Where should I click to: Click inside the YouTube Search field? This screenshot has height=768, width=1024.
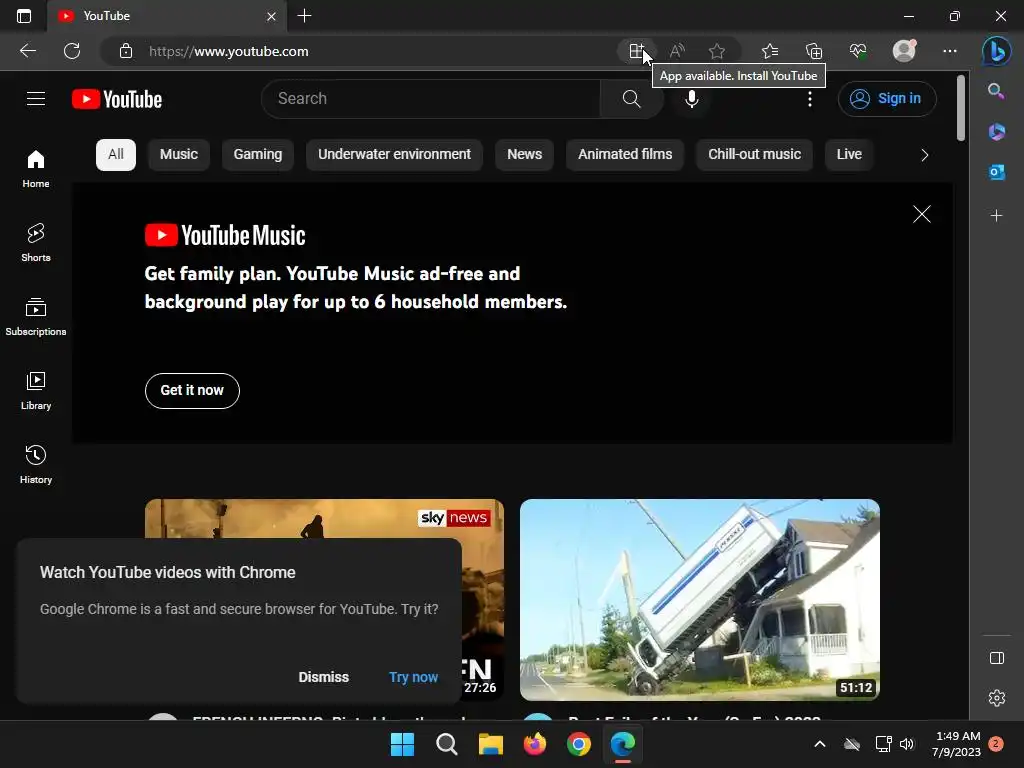[431, 99]
